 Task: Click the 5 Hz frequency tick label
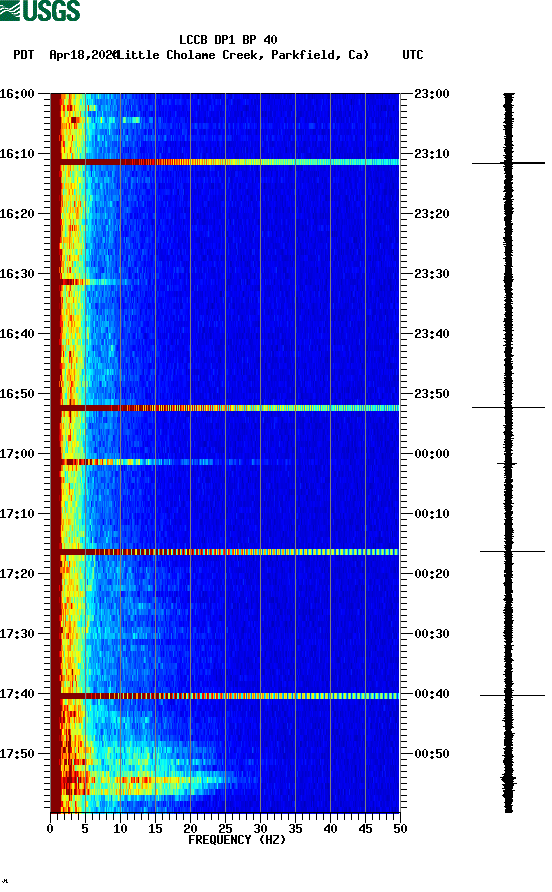85,828
